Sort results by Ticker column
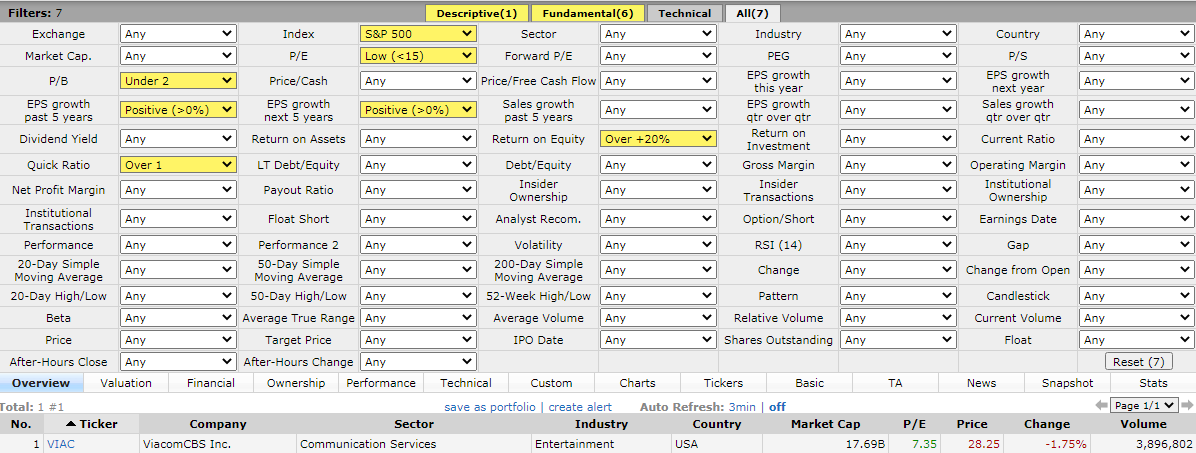1196x453 pixels. click(x=92, y=424)
